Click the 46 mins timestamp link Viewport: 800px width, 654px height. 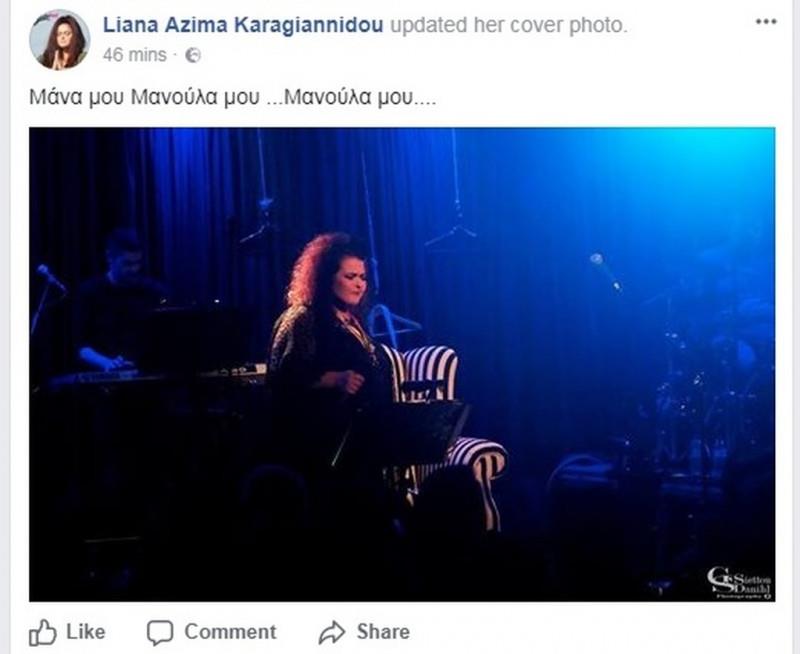(135, 55)
